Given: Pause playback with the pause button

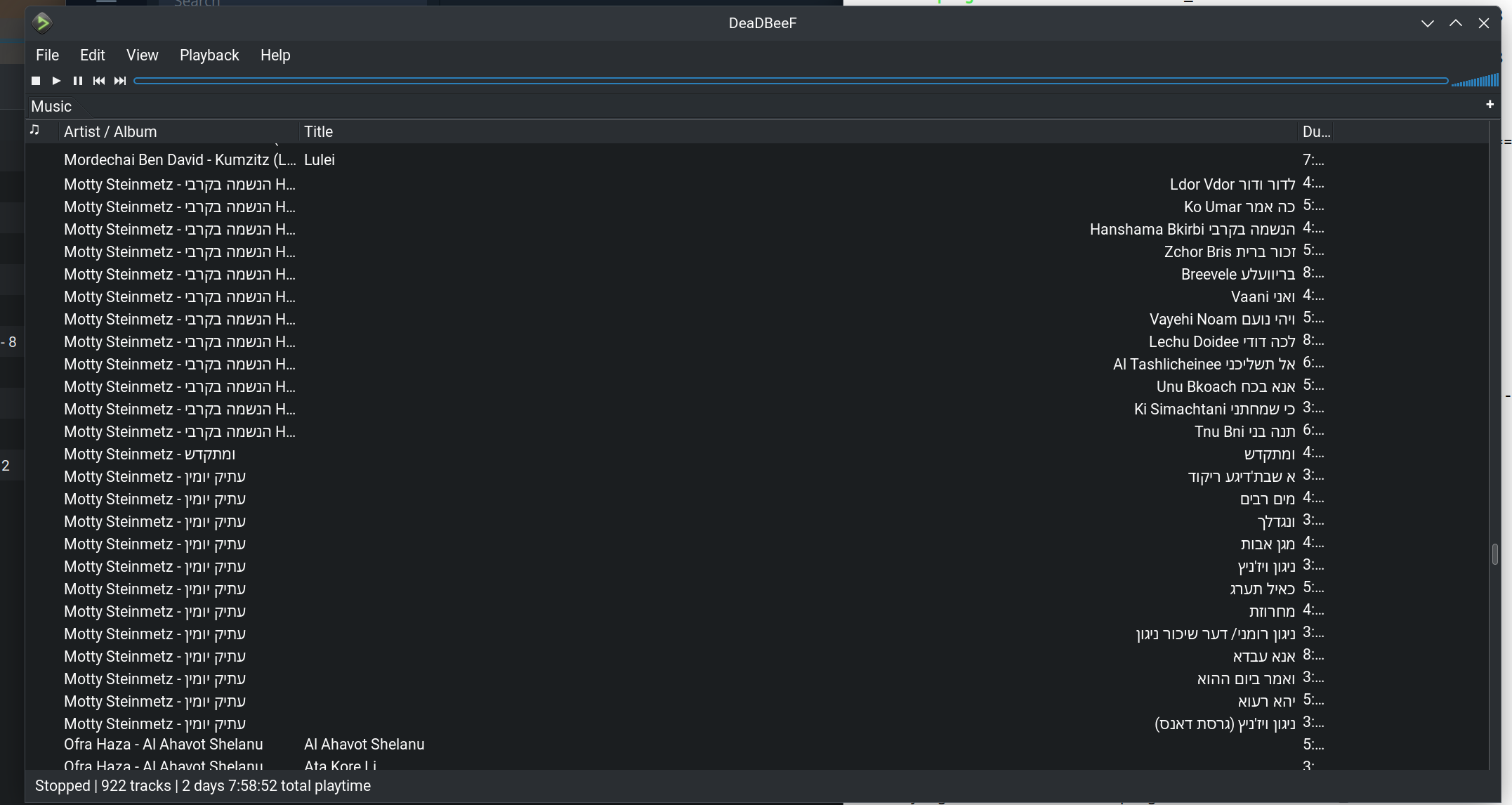Looking at the screenshot, I should tap(78, 81).
